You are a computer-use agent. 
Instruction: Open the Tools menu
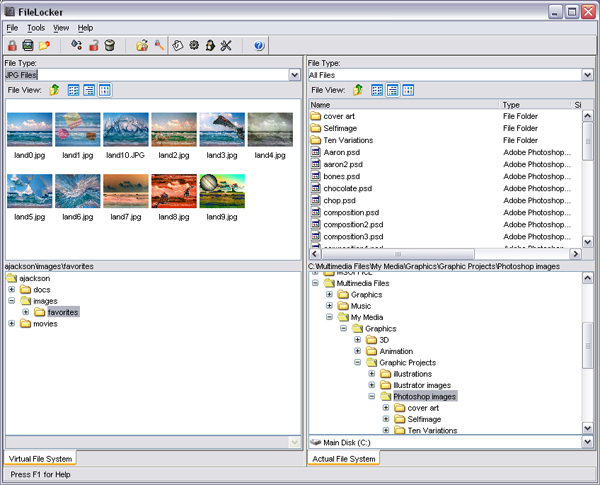click(36, 28)
